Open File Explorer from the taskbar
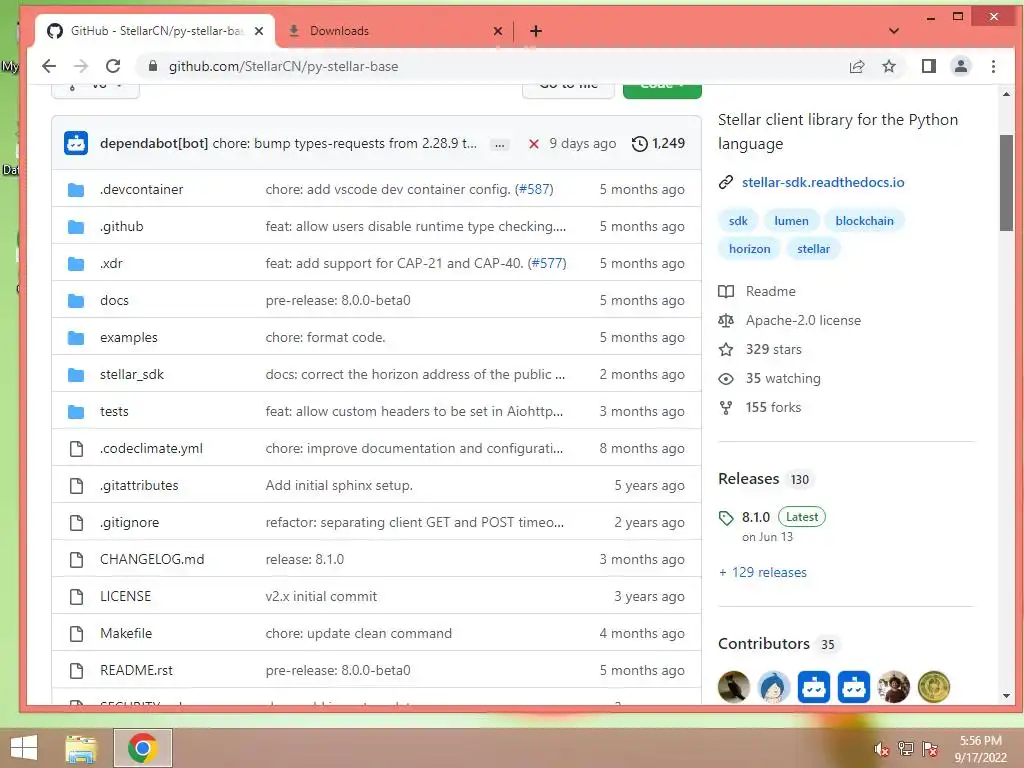This screenshot has height=768, width=1024. click(81, 748)
